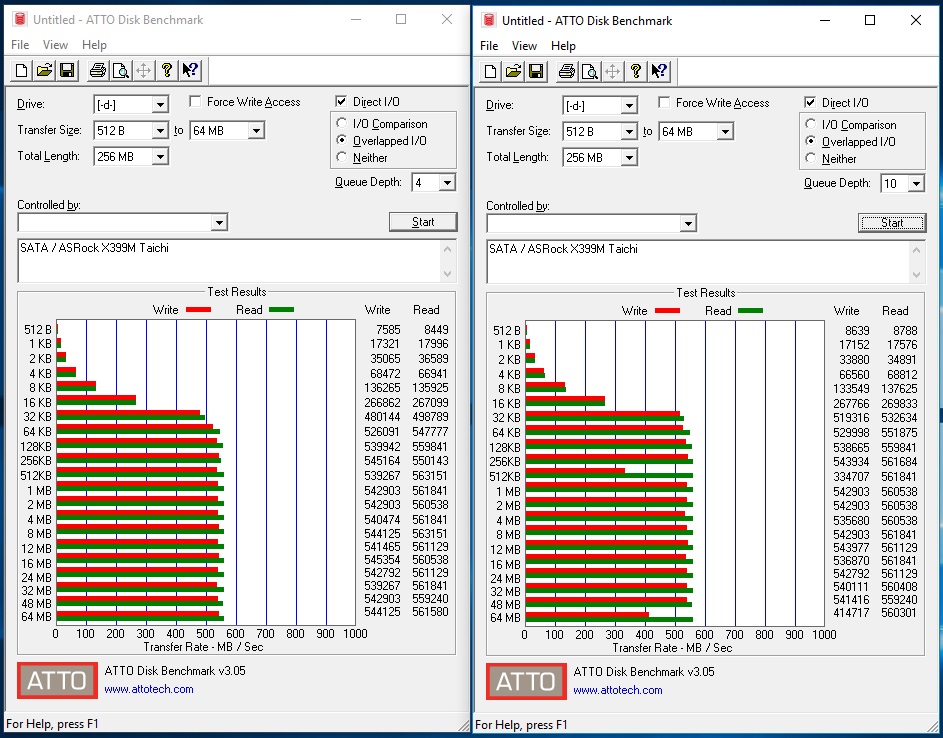943x738 pixels.
Task: Context help arrow icon in right window
Action: click(659, 72)
